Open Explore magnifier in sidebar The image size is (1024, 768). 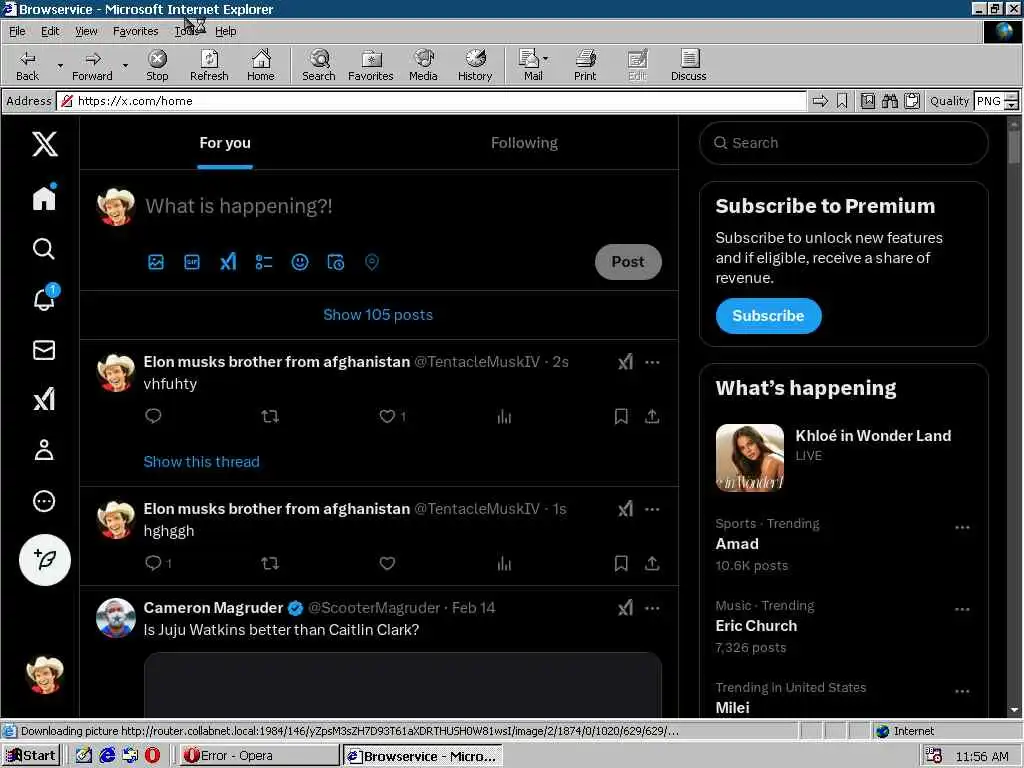pyautogui.click(x=44, y=248)
